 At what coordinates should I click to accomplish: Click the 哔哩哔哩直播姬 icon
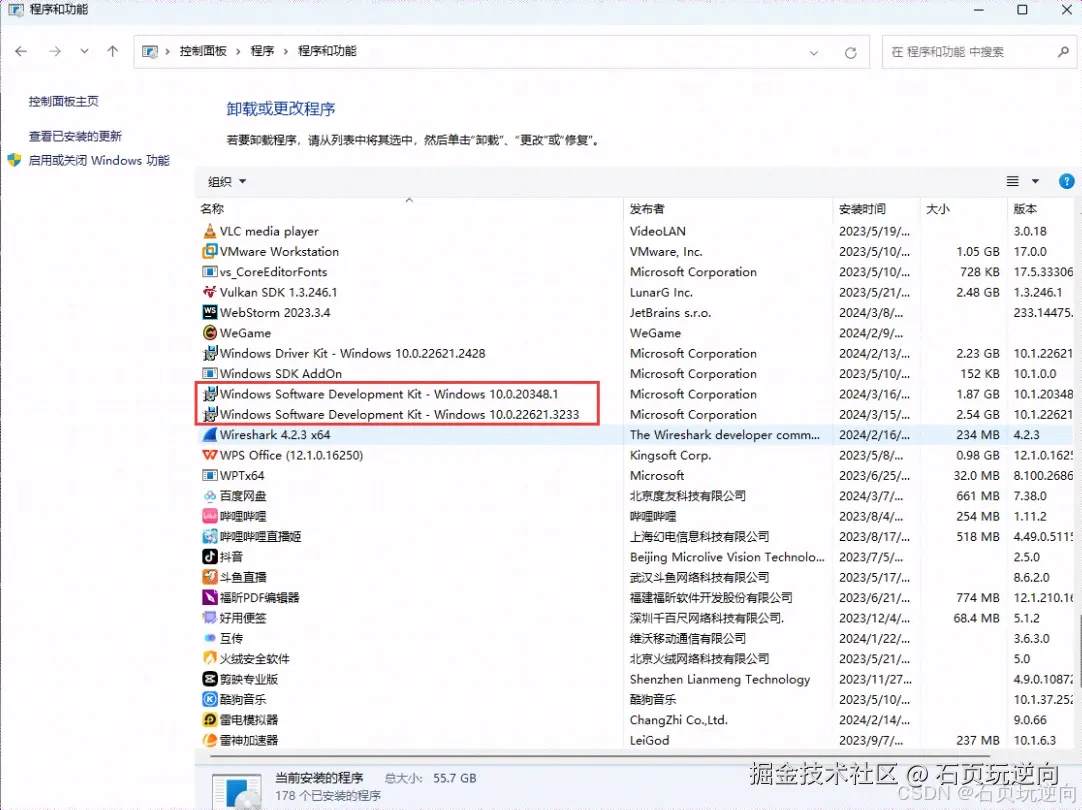coord(210,536)
